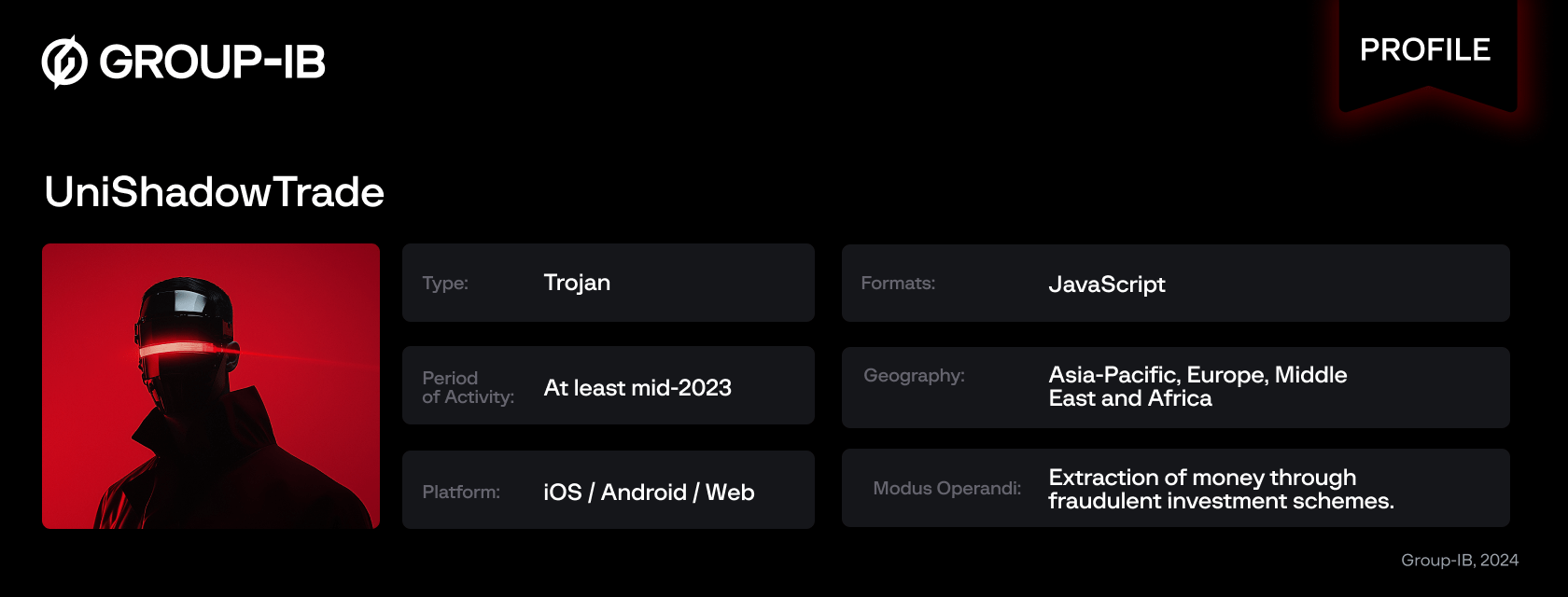Click the Geography field label
The image size is (1568, 597).
(914, 375)
